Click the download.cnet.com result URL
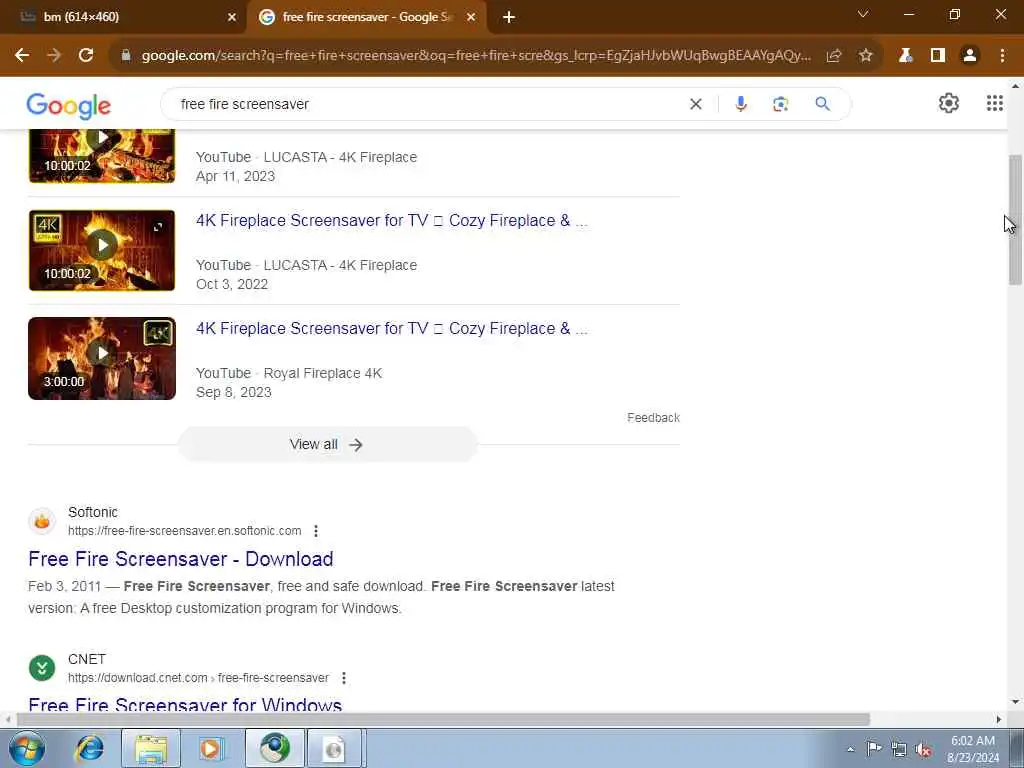Image resolution: width=1024 pixels, height=768 pixels. tap(199, 678)
